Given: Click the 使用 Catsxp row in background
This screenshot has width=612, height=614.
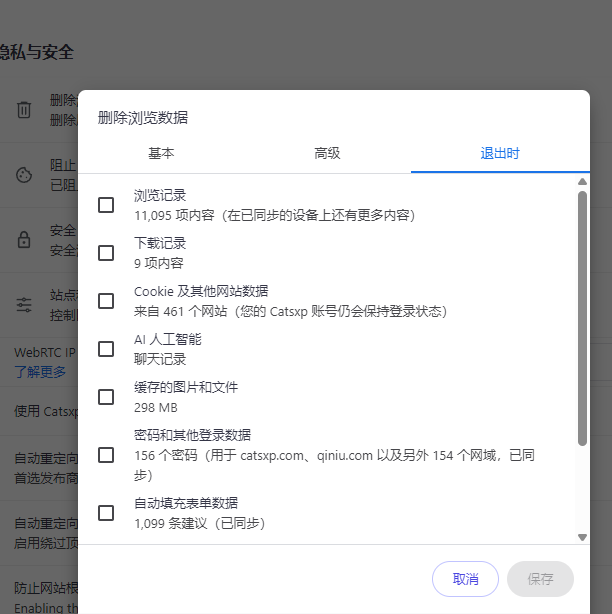Looking at the screenshot, I should (46, 411).
